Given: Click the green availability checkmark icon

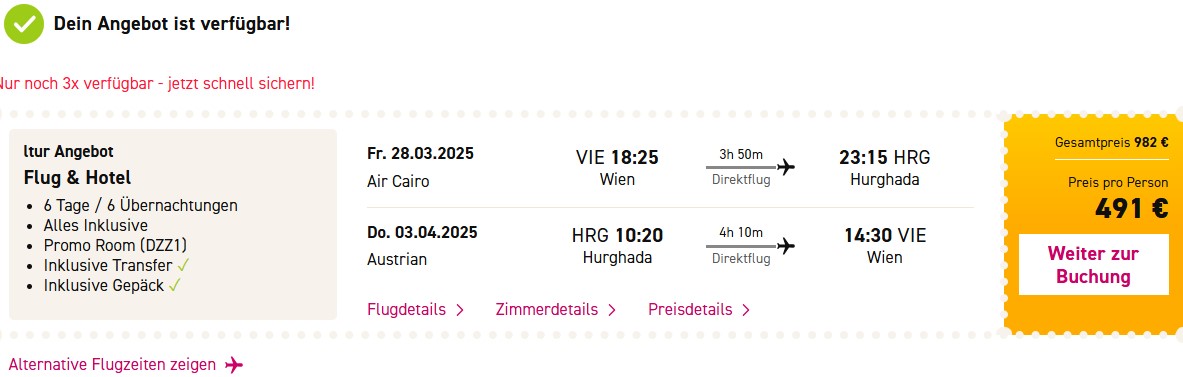Looking at the screenshot, I should coord(24,24).
